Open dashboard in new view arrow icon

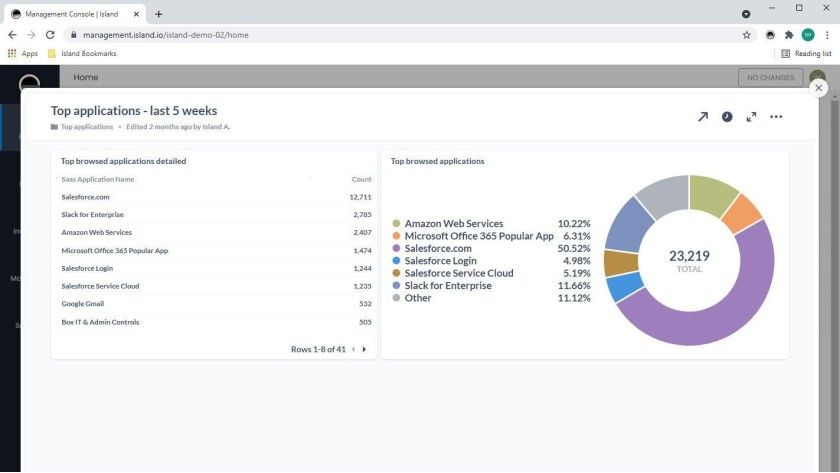703,117
